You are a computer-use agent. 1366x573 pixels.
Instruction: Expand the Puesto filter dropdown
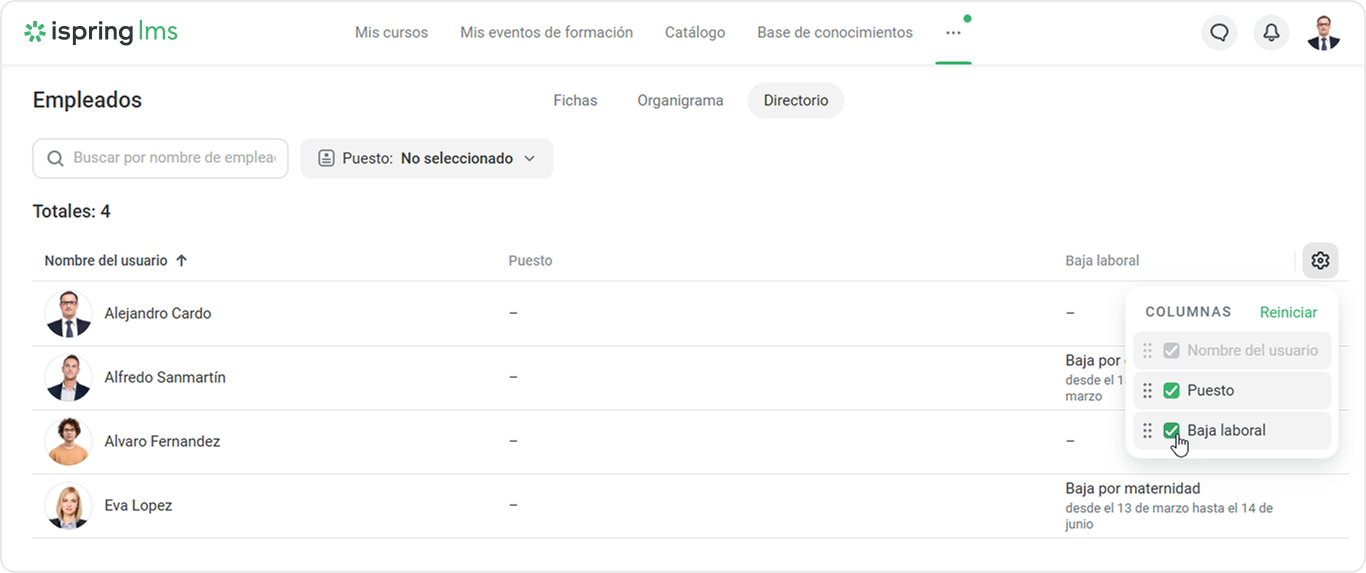(427, 159)
